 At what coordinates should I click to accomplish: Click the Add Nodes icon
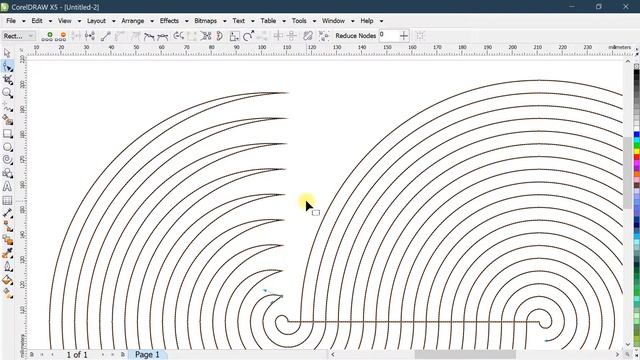pyautogui.click(x=47, y=36)
